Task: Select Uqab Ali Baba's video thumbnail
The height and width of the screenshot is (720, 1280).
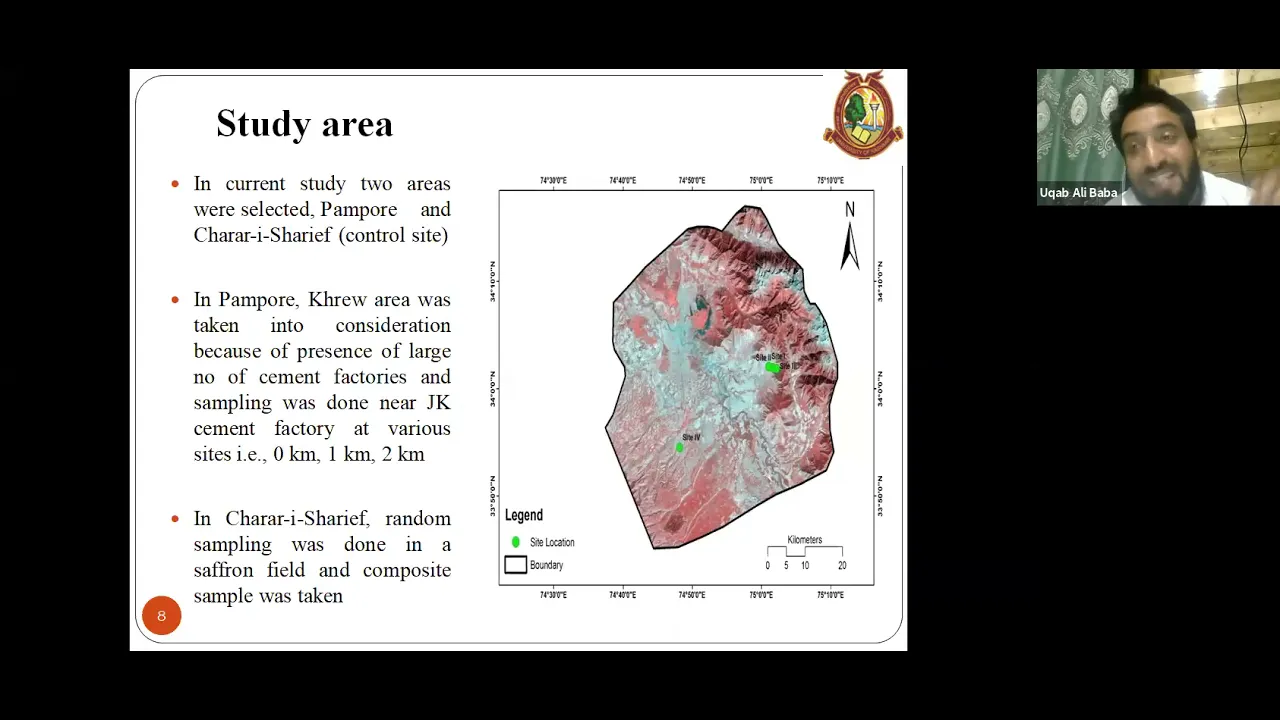Action: [x=1158, y=137]
